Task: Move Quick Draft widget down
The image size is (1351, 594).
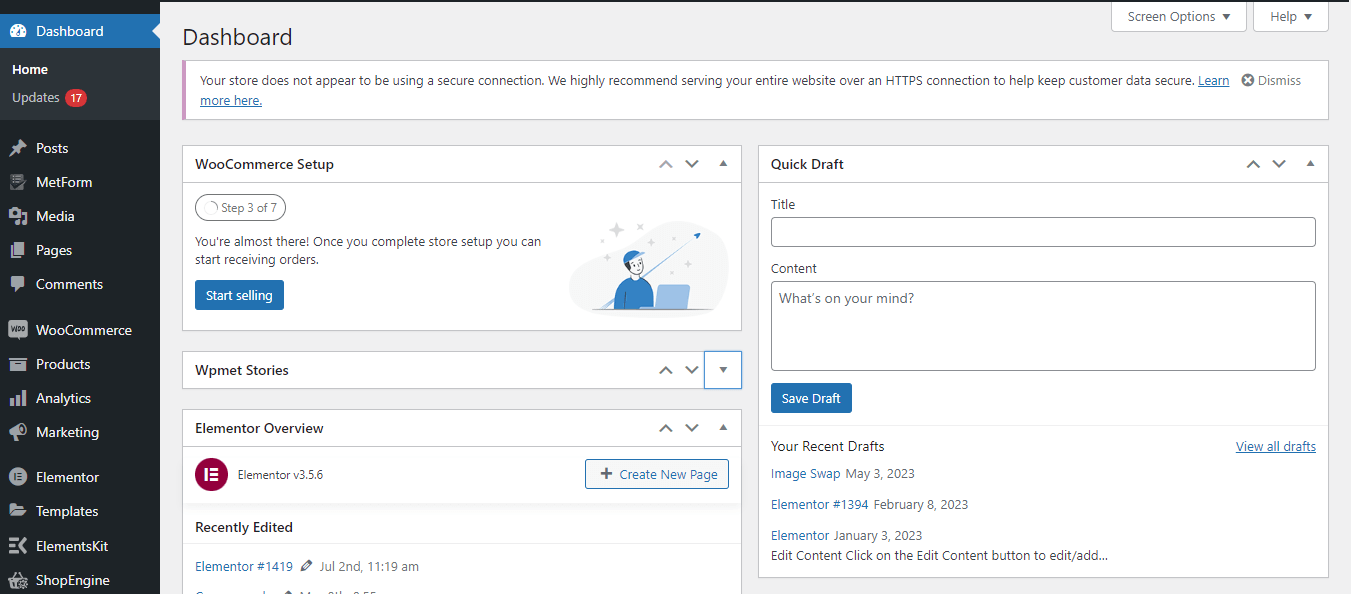Action: pyautogui.click(x=1279, y=164)
